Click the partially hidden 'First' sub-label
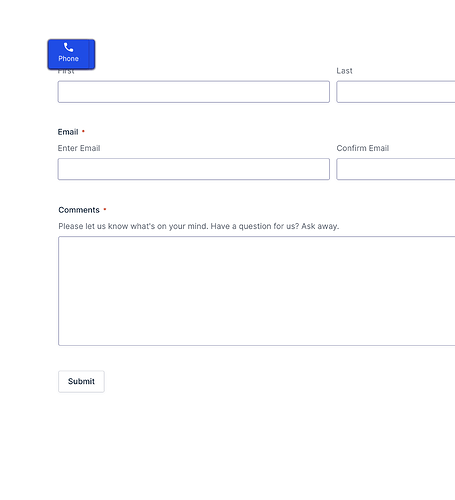 pyautogui.click(x=66, y=72)
